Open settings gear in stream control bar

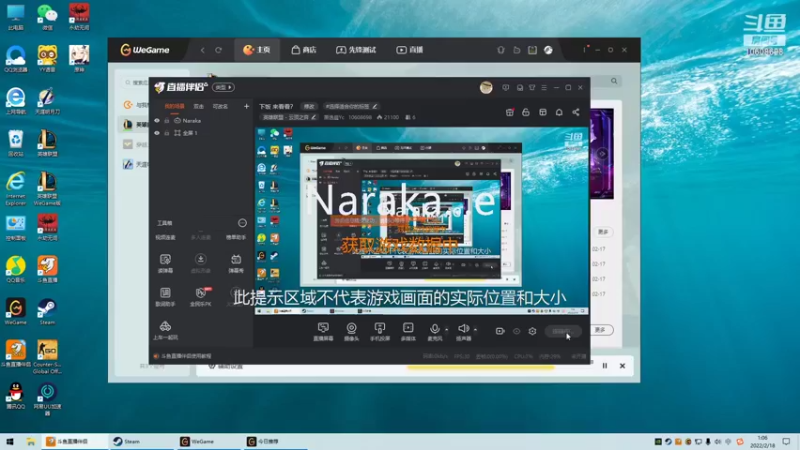(532, 331)
